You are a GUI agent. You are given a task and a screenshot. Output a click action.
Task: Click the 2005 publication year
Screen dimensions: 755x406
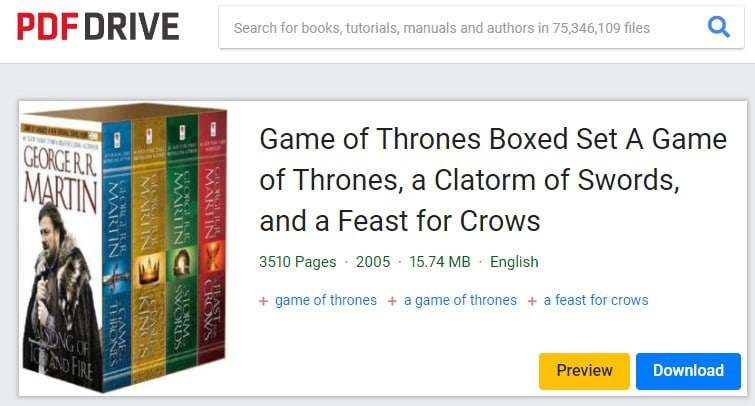pyautogui.click(x=369, y=262)
